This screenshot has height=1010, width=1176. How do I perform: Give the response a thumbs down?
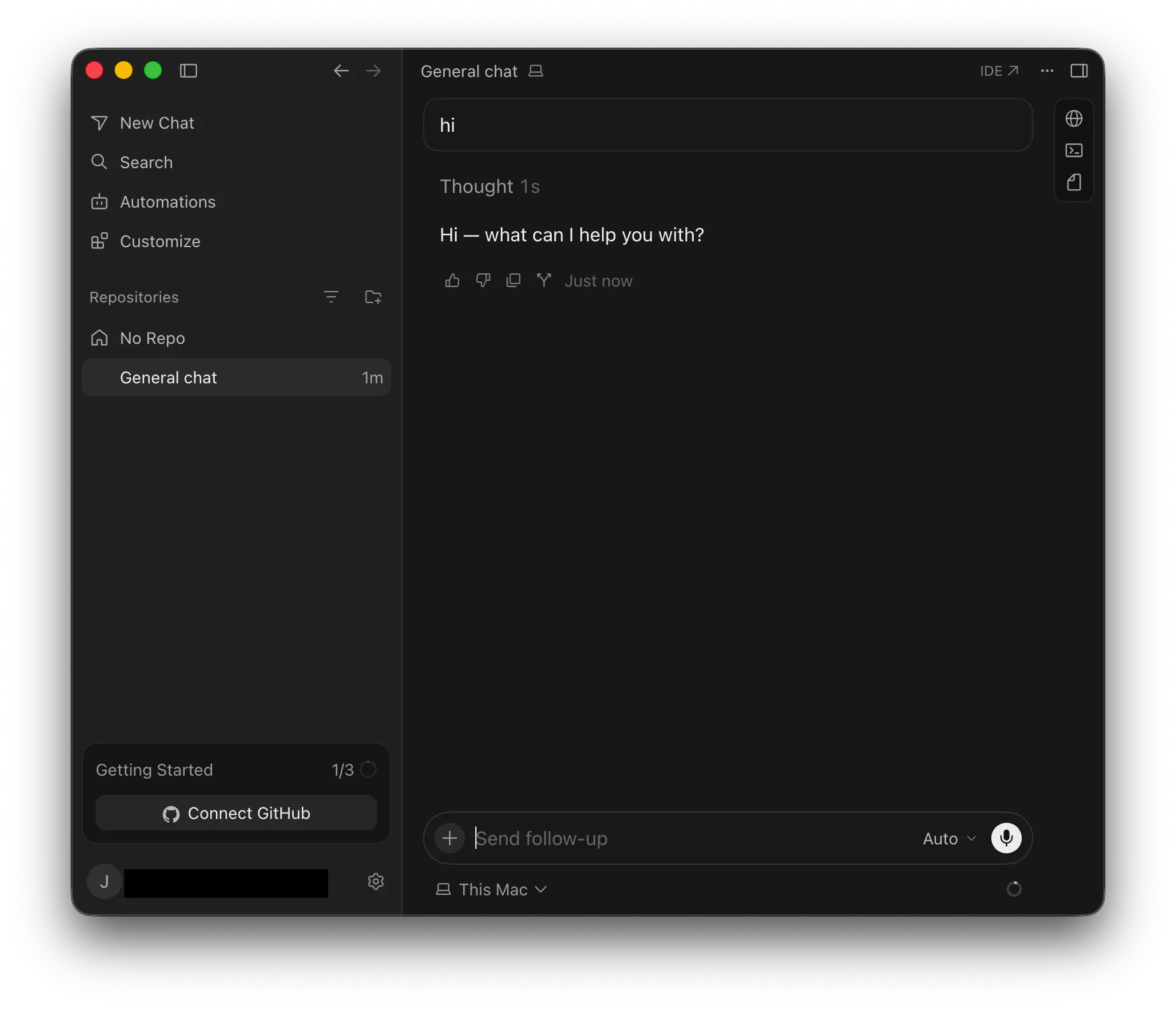[x=484, y=280]
